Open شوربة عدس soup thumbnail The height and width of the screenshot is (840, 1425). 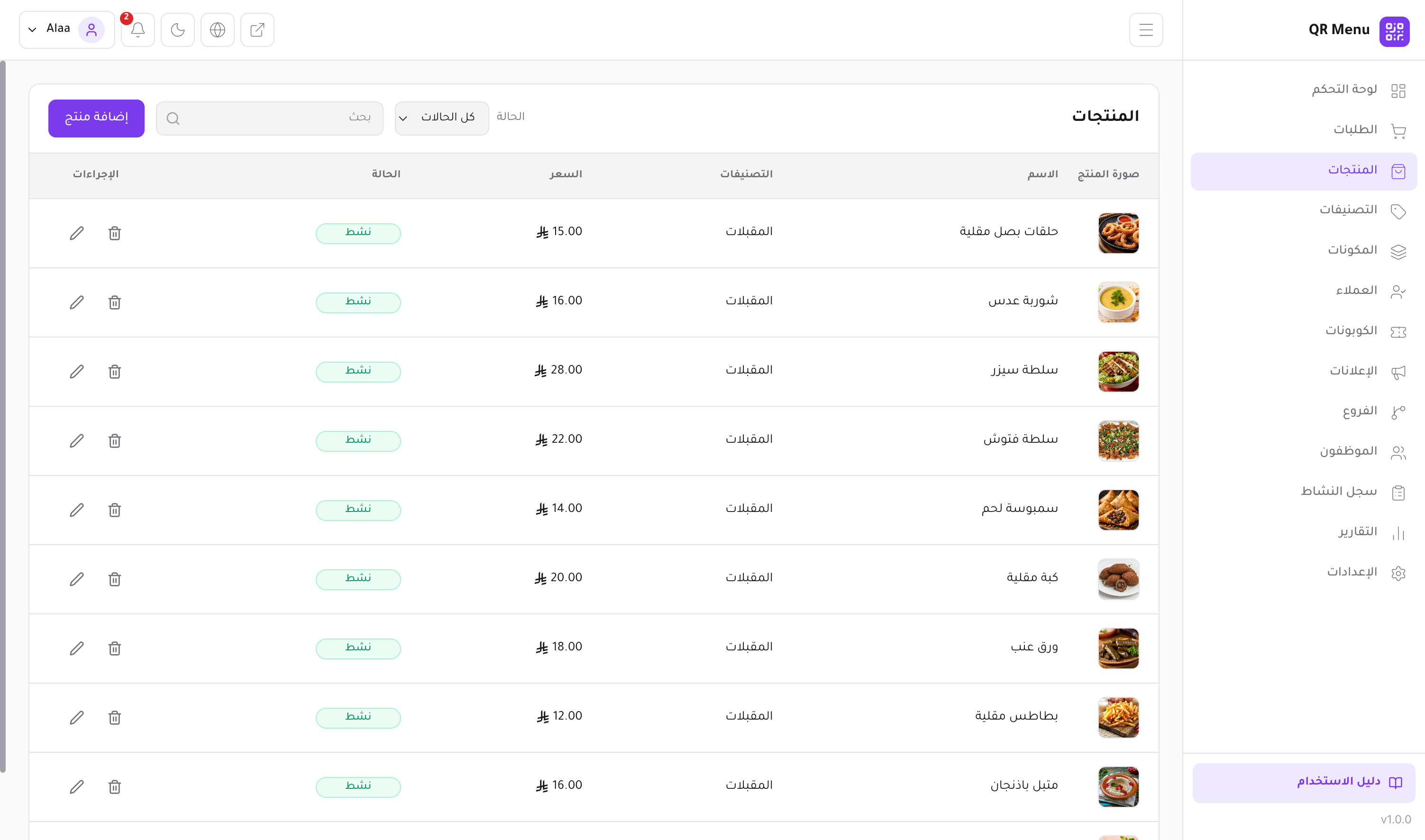point(1118,302)
